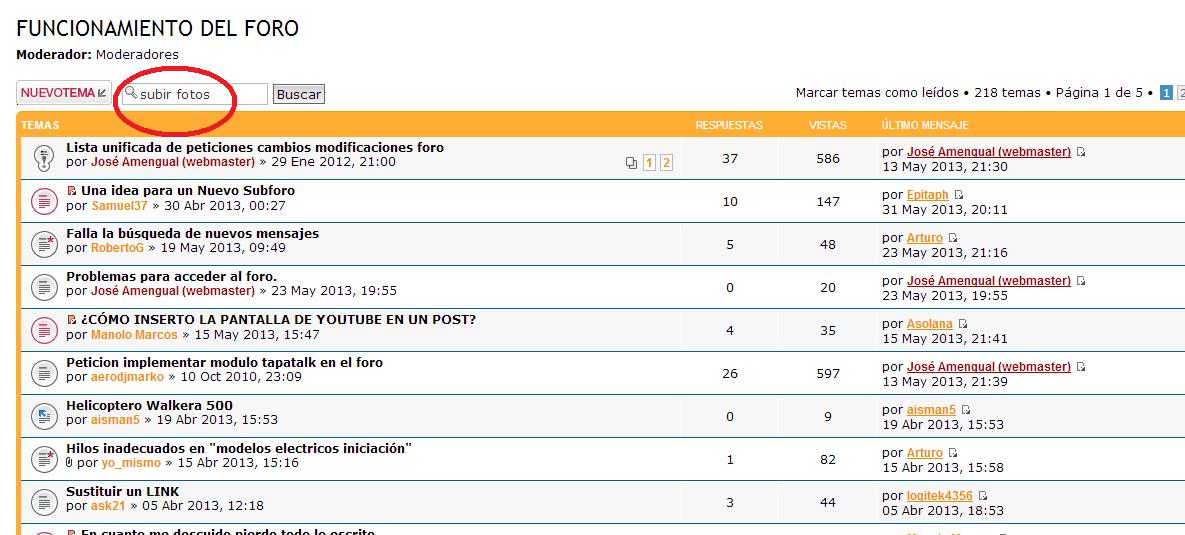
Task: Click the announcement icon for "Lista unificada de peticiones"
Action: (42, 158)
